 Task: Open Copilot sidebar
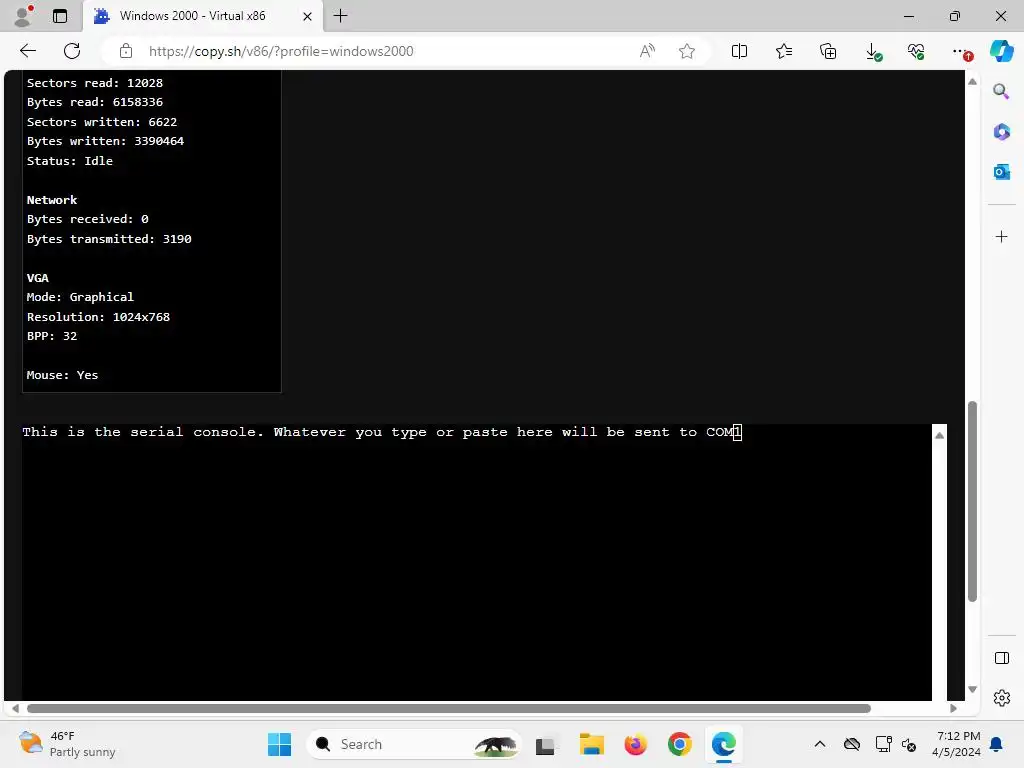(1002, 50)
